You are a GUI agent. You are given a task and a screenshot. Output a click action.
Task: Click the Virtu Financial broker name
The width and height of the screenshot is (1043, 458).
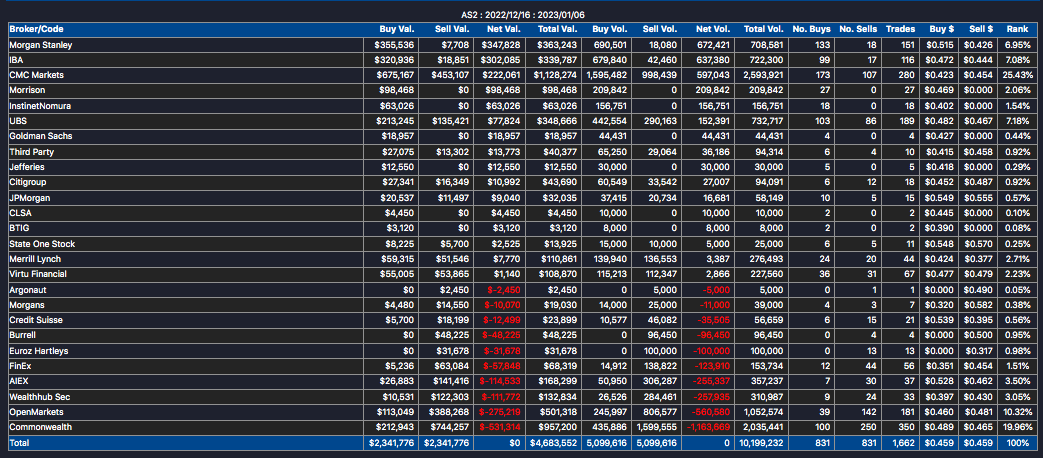coord(38,274)
